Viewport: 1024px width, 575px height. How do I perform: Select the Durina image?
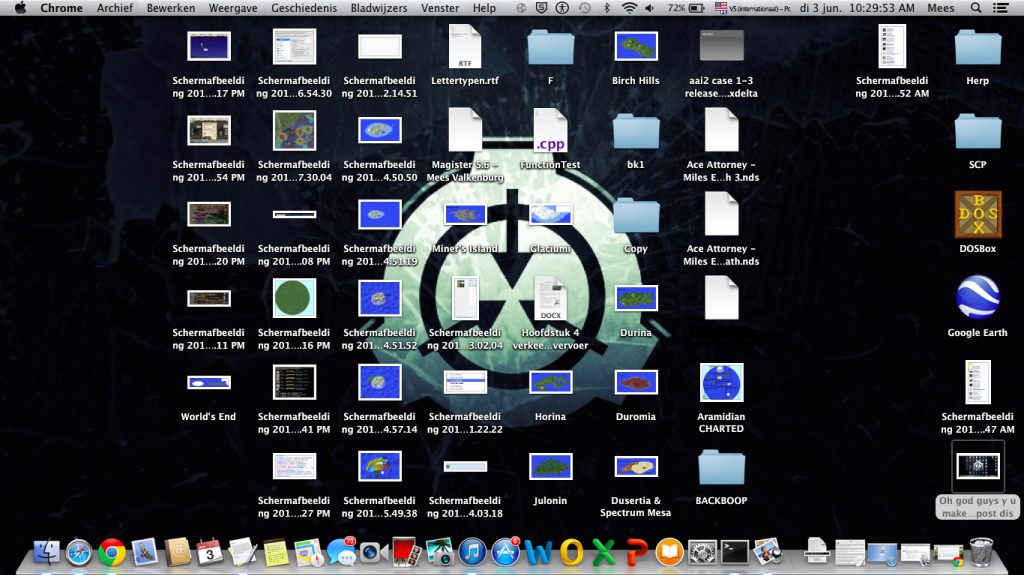click(635, 298)
